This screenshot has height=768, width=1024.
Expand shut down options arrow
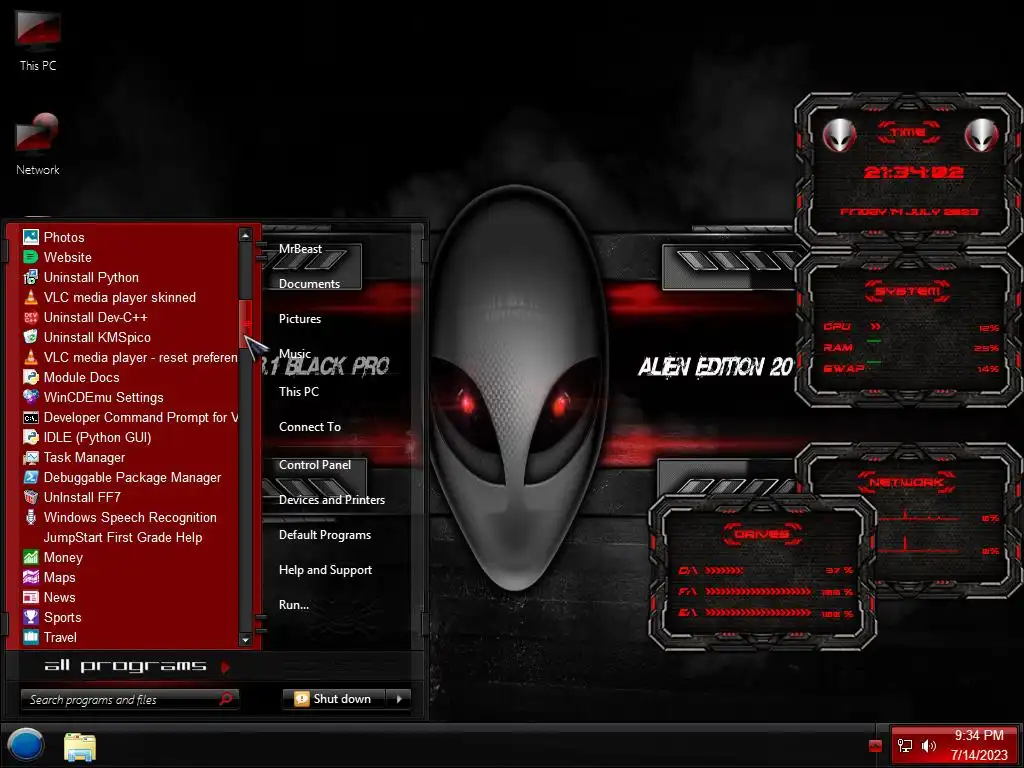pyautogui.click(x=399, y=699)
